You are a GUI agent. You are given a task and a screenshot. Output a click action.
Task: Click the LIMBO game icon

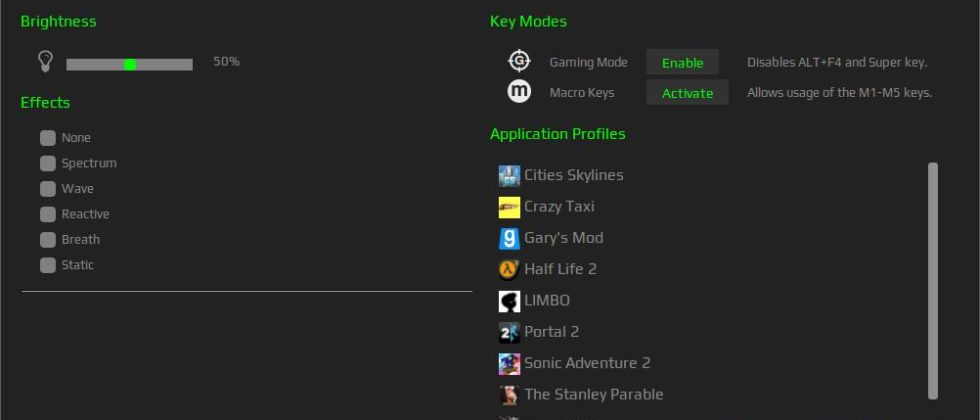(x=509, y=301)
